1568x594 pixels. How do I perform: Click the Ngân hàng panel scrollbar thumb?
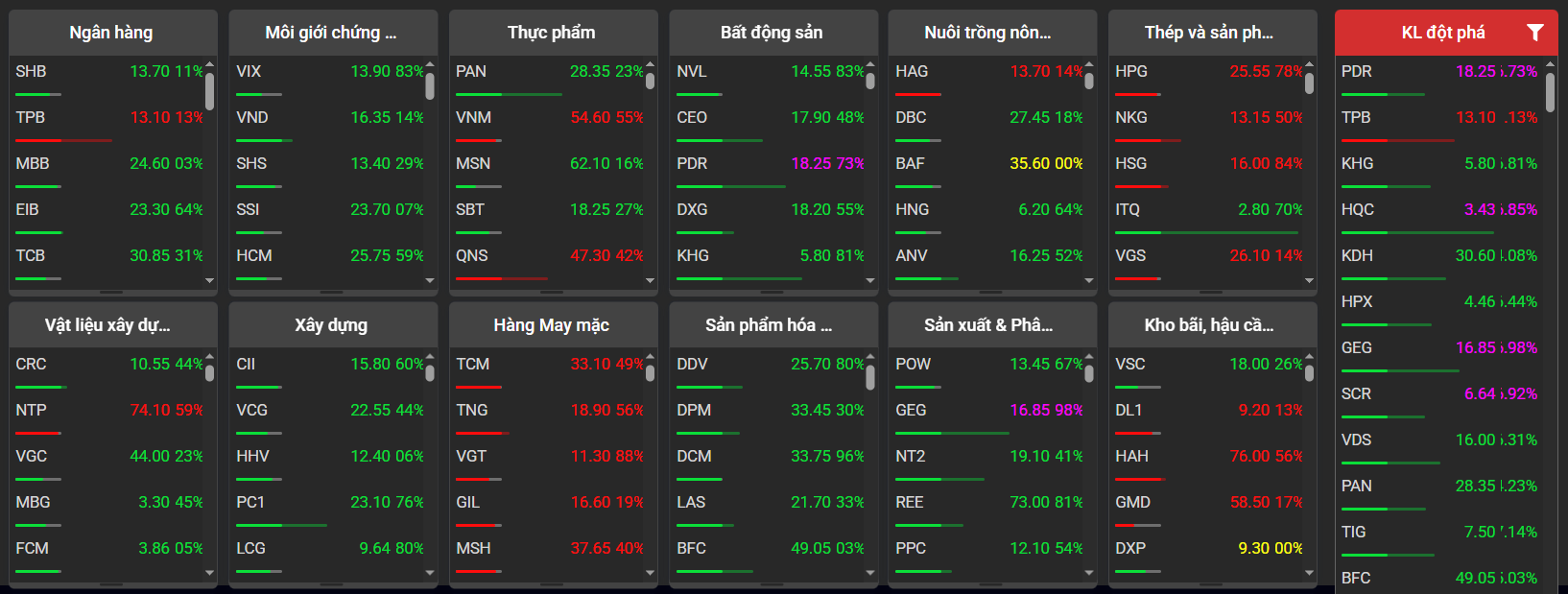click(x=209, y=91)
